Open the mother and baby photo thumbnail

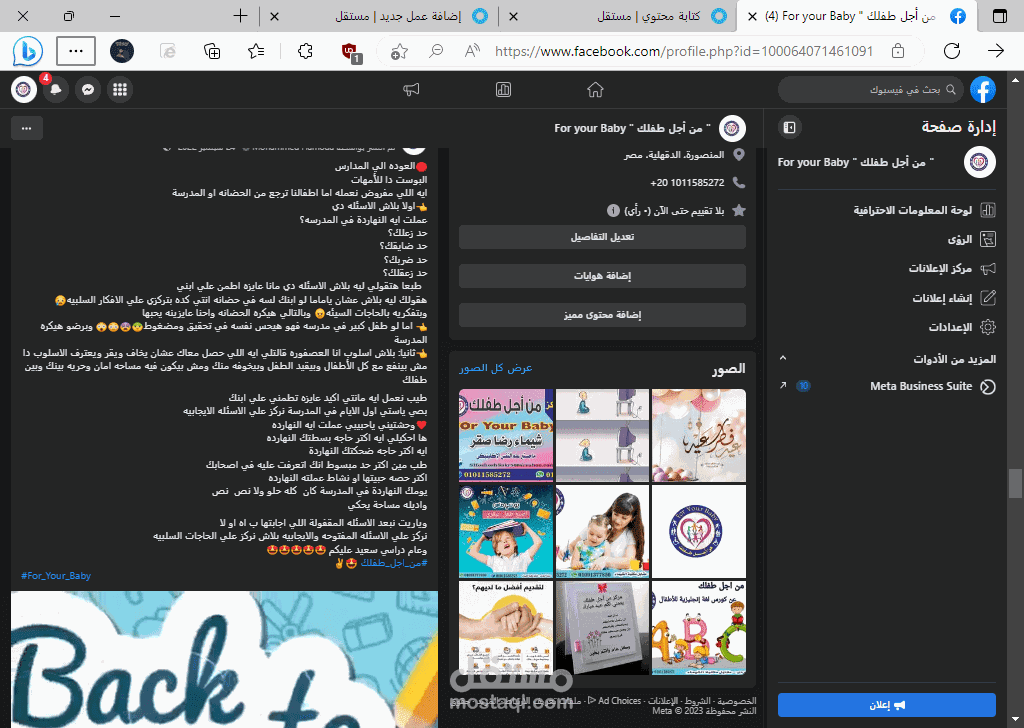602,531
